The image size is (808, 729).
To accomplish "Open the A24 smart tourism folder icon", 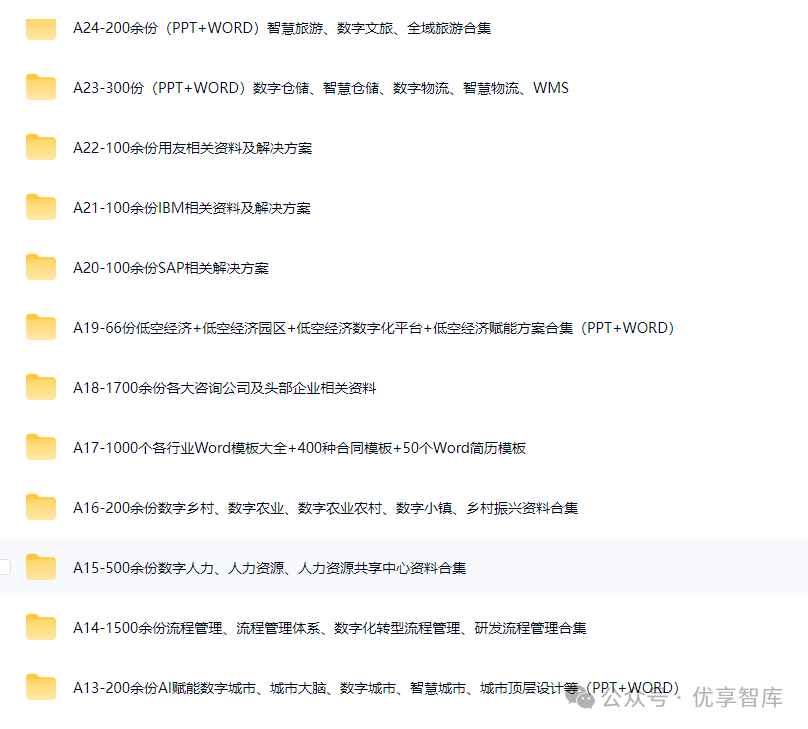I will (x=39, y=28).
